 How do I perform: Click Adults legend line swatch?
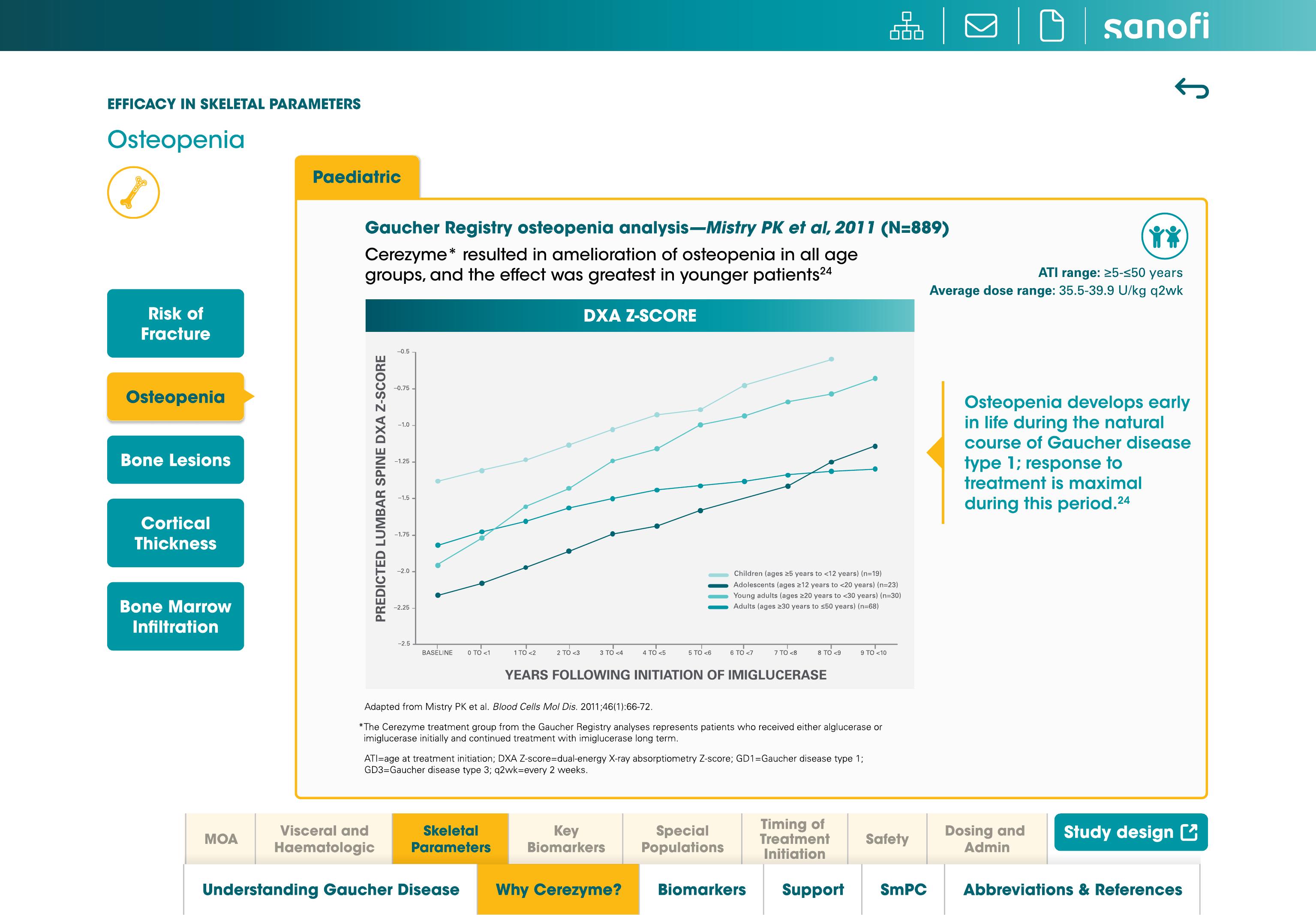[x=718, y=607]
